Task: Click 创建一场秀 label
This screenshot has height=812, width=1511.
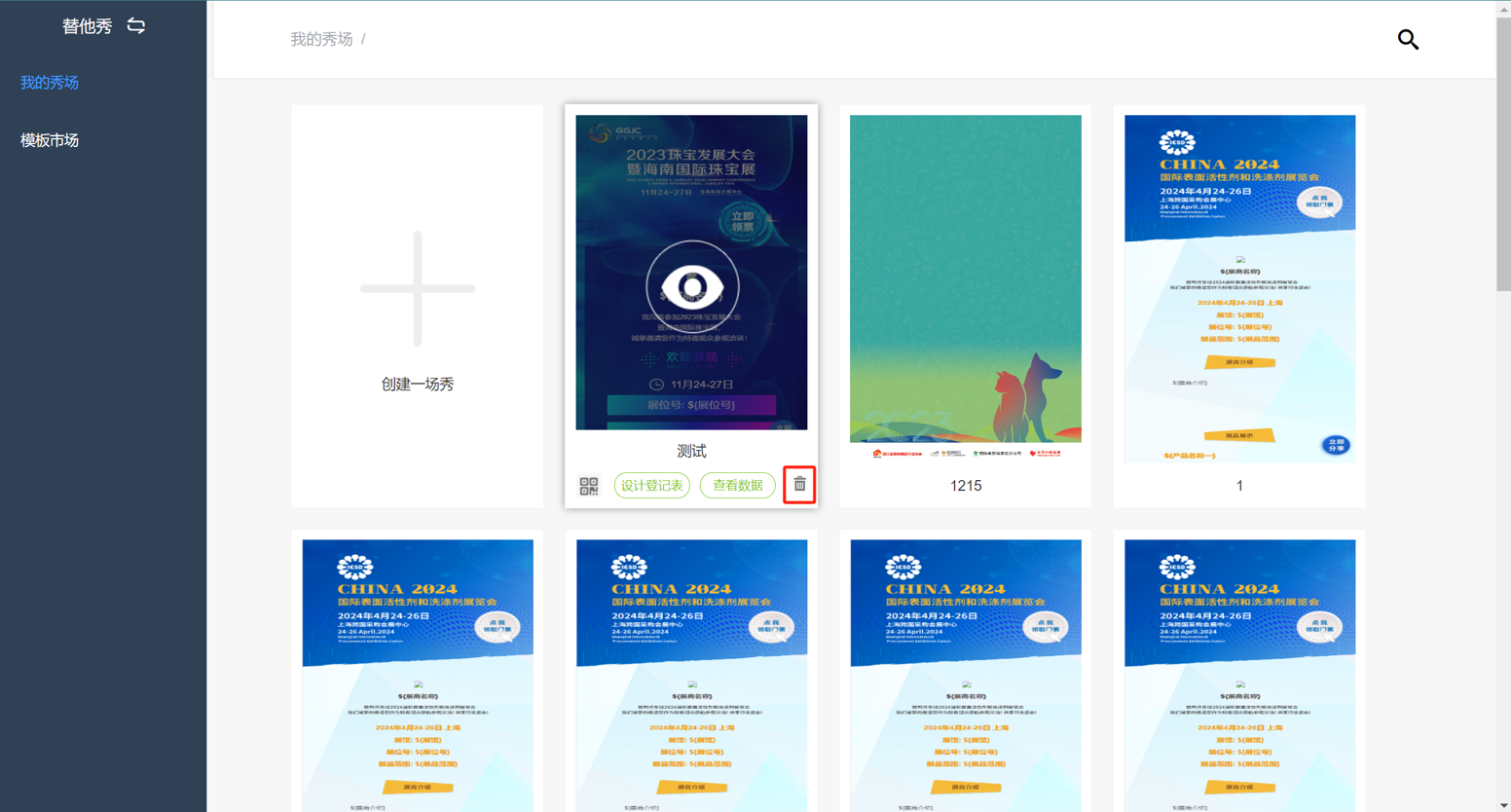Action: [418, 385]
